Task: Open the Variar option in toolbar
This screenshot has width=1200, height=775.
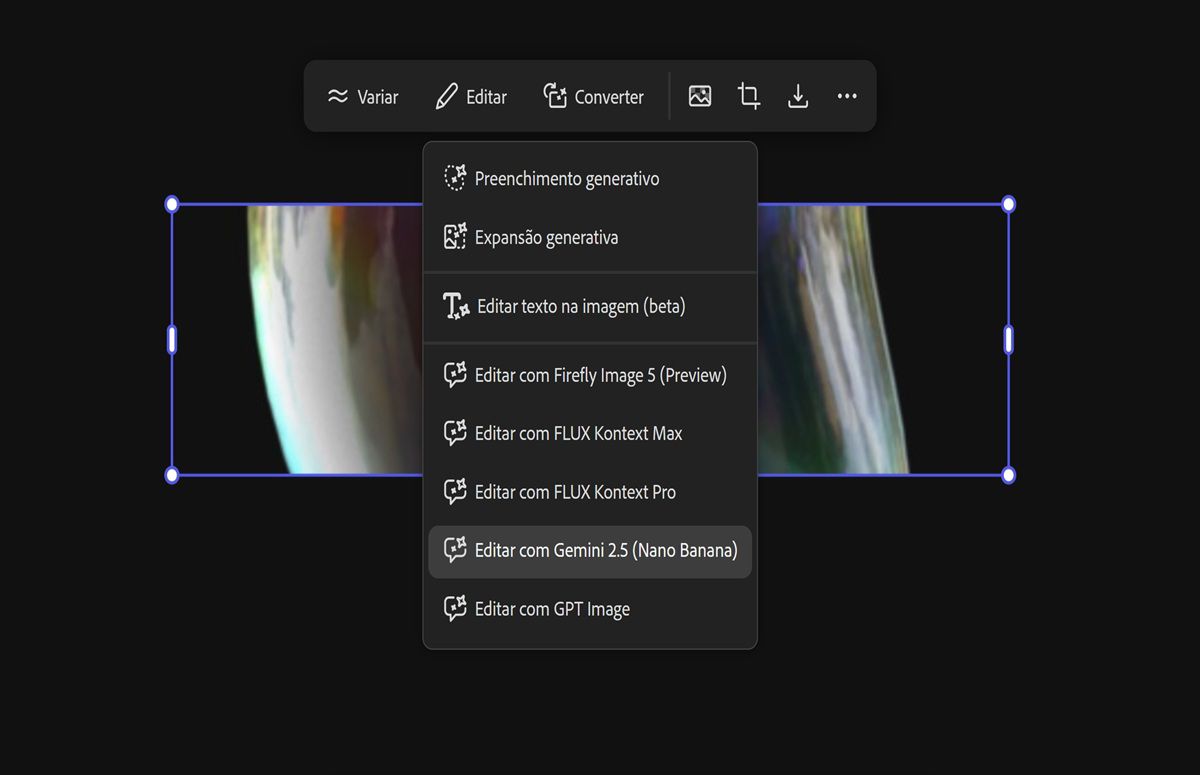Action: click(362, 97)
